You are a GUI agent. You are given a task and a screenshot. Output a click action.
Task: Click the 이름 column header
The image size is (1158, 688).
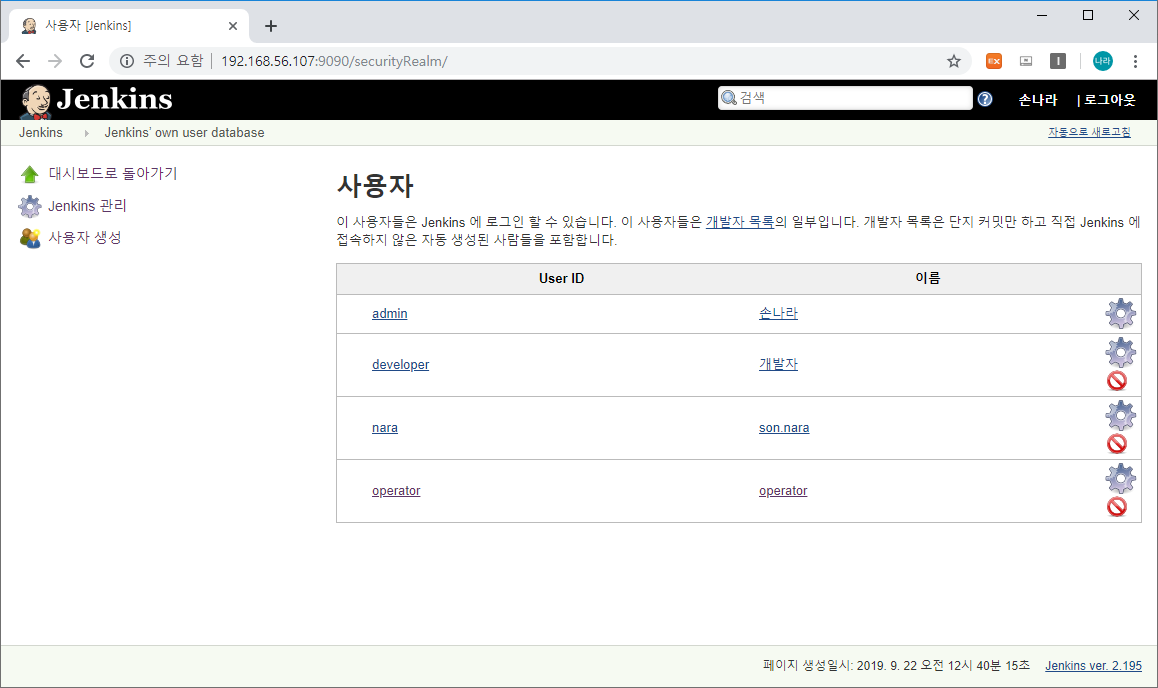coord(928,278)
